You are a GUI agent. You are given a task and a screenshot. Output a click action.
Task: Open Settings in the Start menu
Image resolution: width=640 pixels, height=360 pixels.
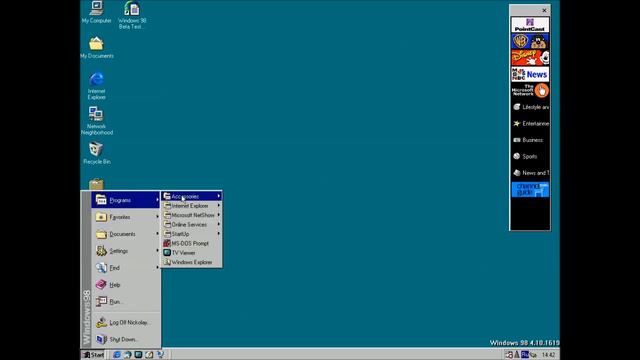click(125, 251)
